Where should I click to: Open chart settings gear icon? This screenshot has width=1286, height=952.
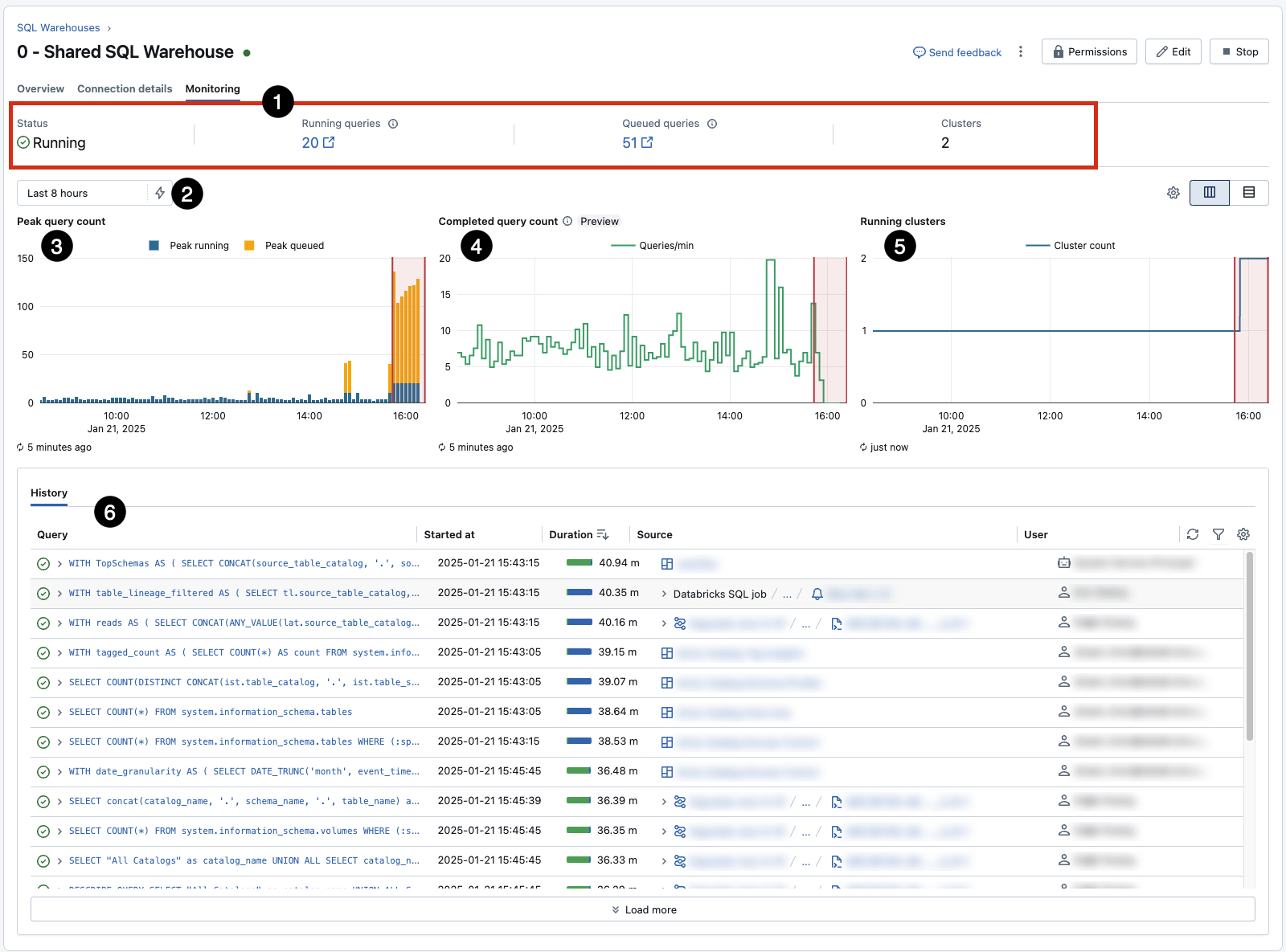[x=1173, y=193]
